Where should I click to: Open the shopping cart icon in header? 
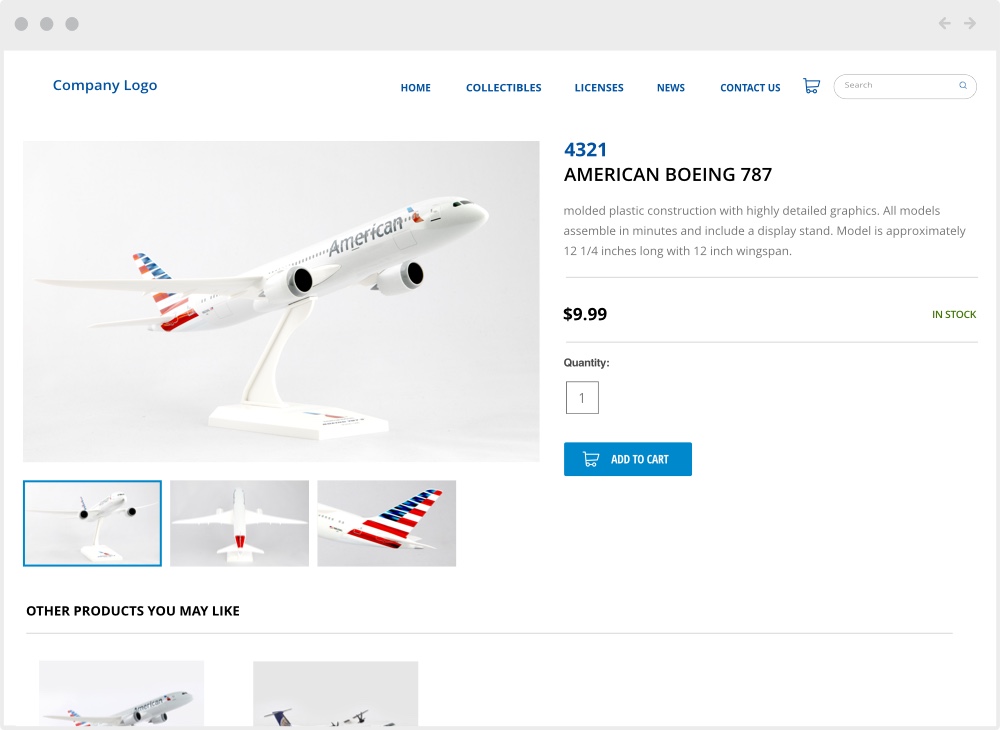tap(811, 86)
